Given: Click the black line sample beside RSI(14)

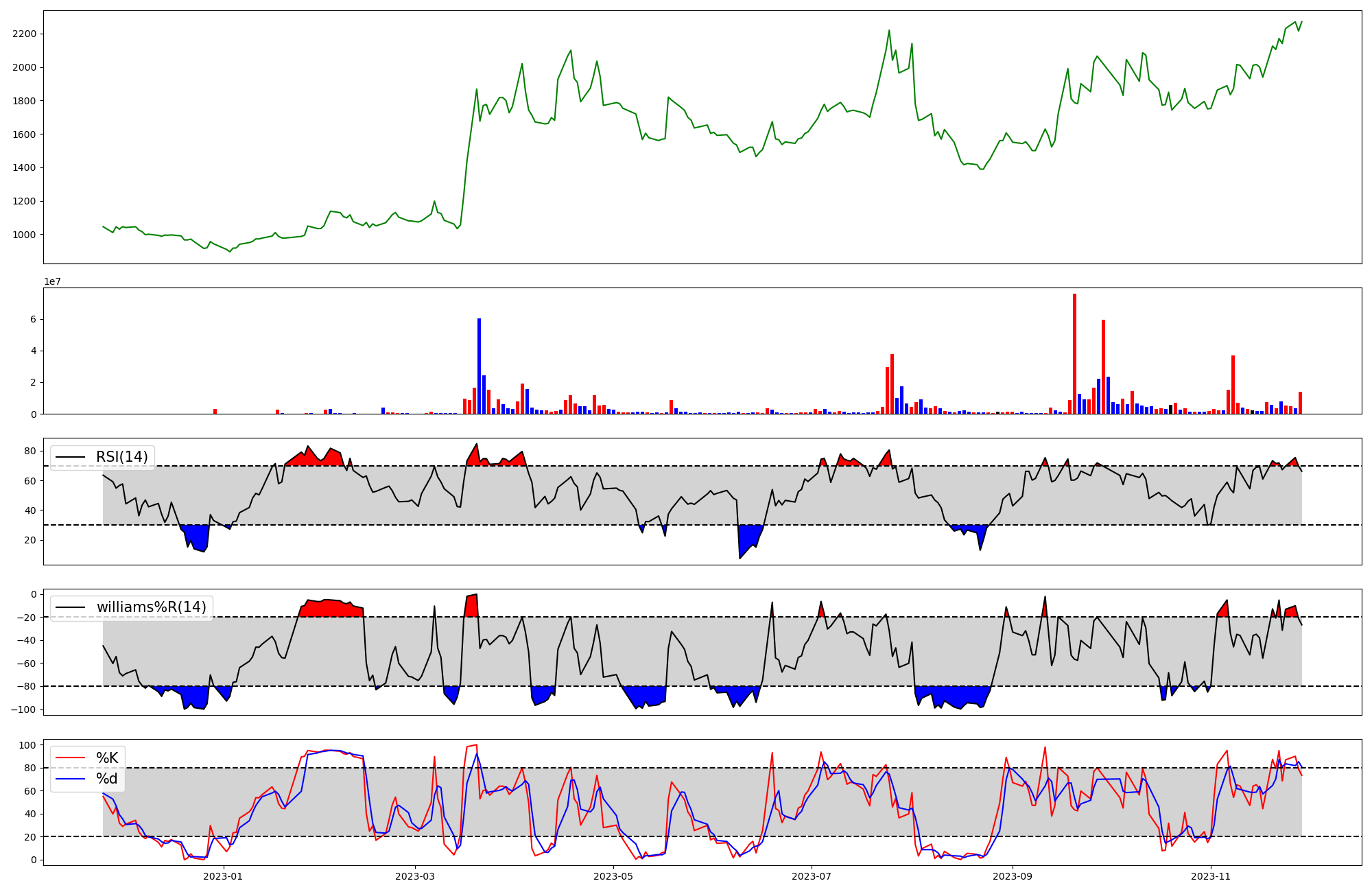Looking at the screenshot, I should click(x=71, y=457).
